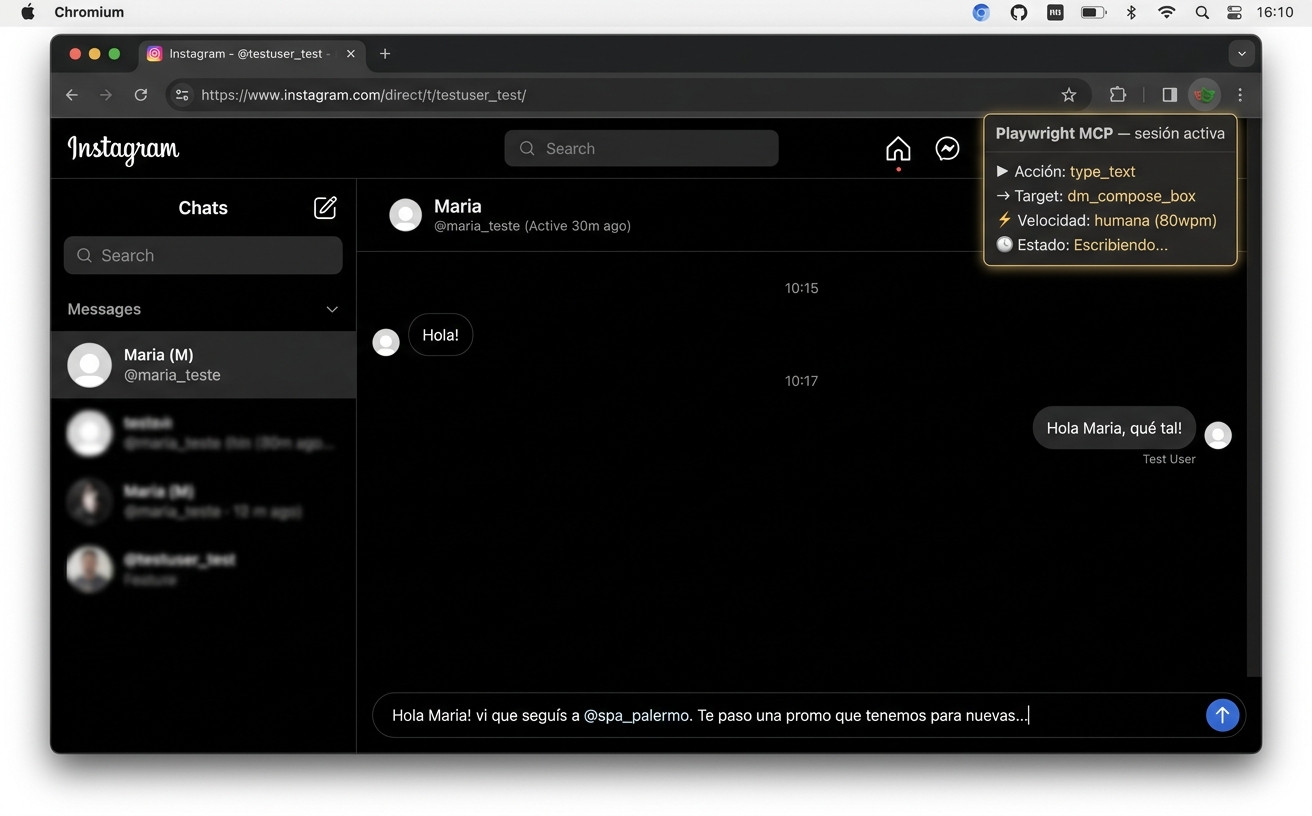This screenshot has width=1312, height=816.
Task: Click the Playwright MCP extension icon
Action: [x=1205, y=95]
